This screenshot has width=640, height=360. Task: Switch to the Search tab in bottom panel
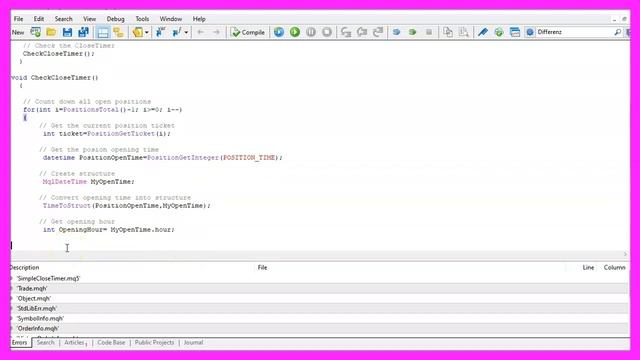coord(45,342)
